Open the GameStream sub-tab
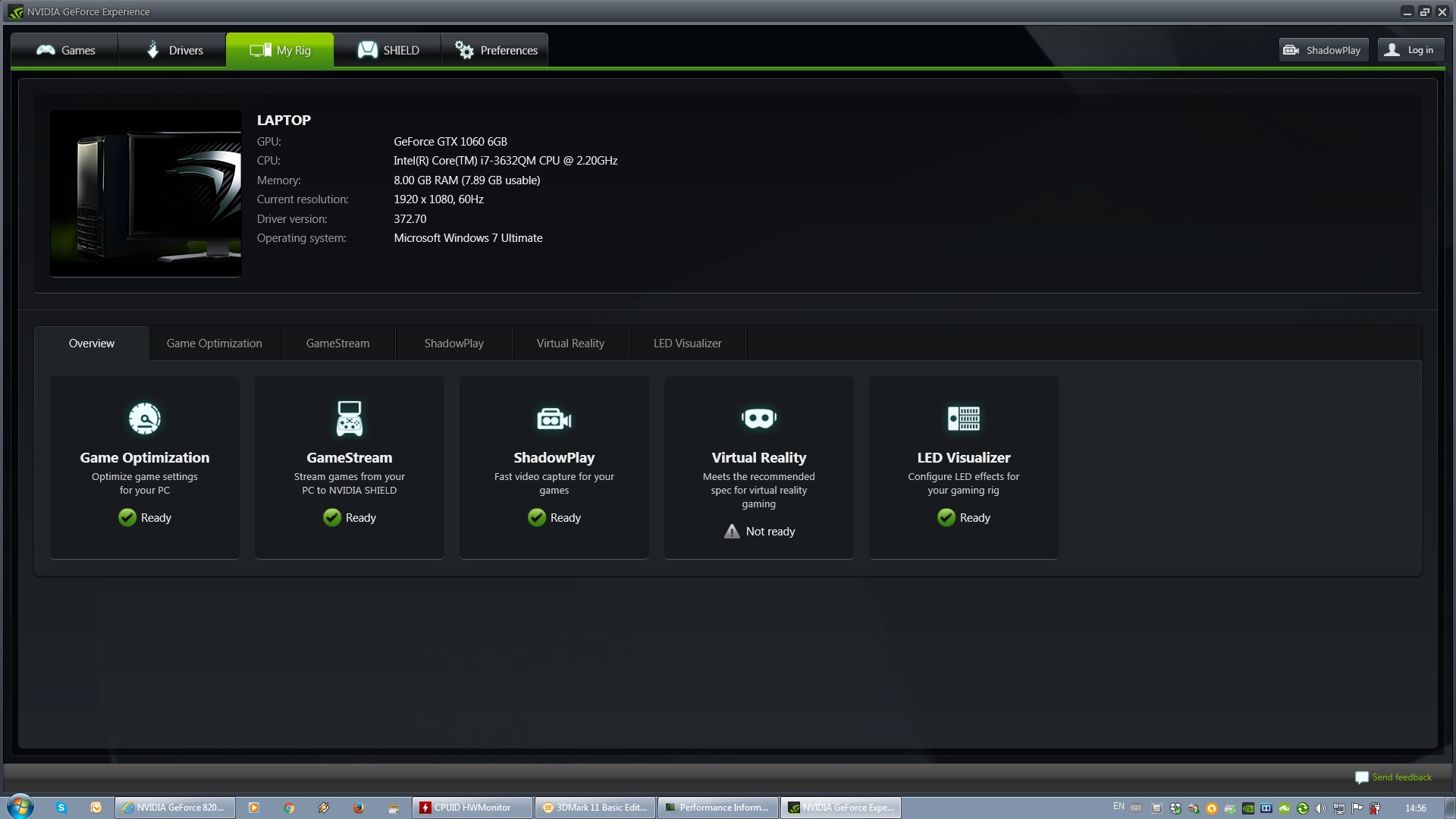This screenshot has width=1456, height=819. tap(337, 344)
